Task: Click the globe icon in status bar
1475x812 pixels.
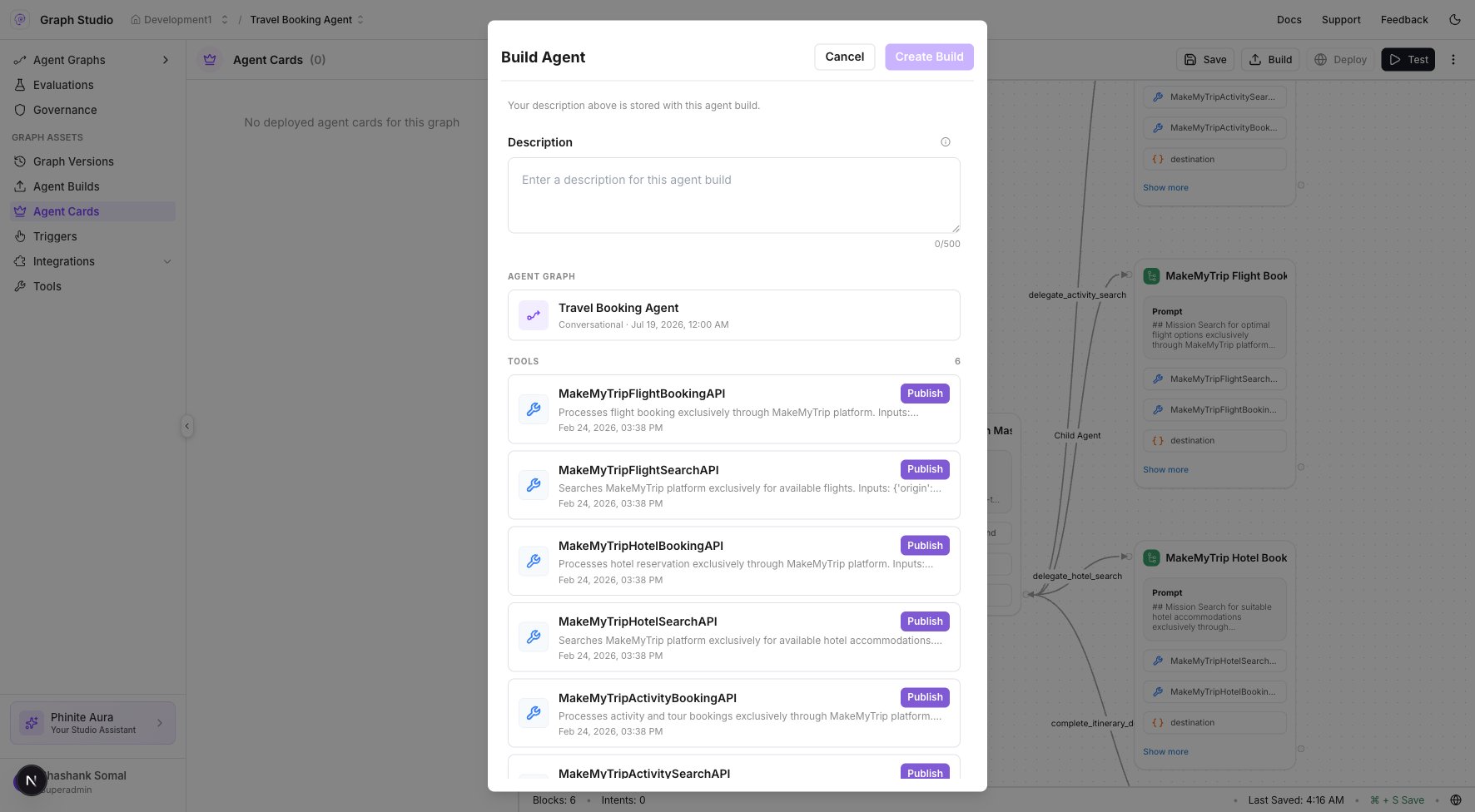Action: tap(1456, 800)
